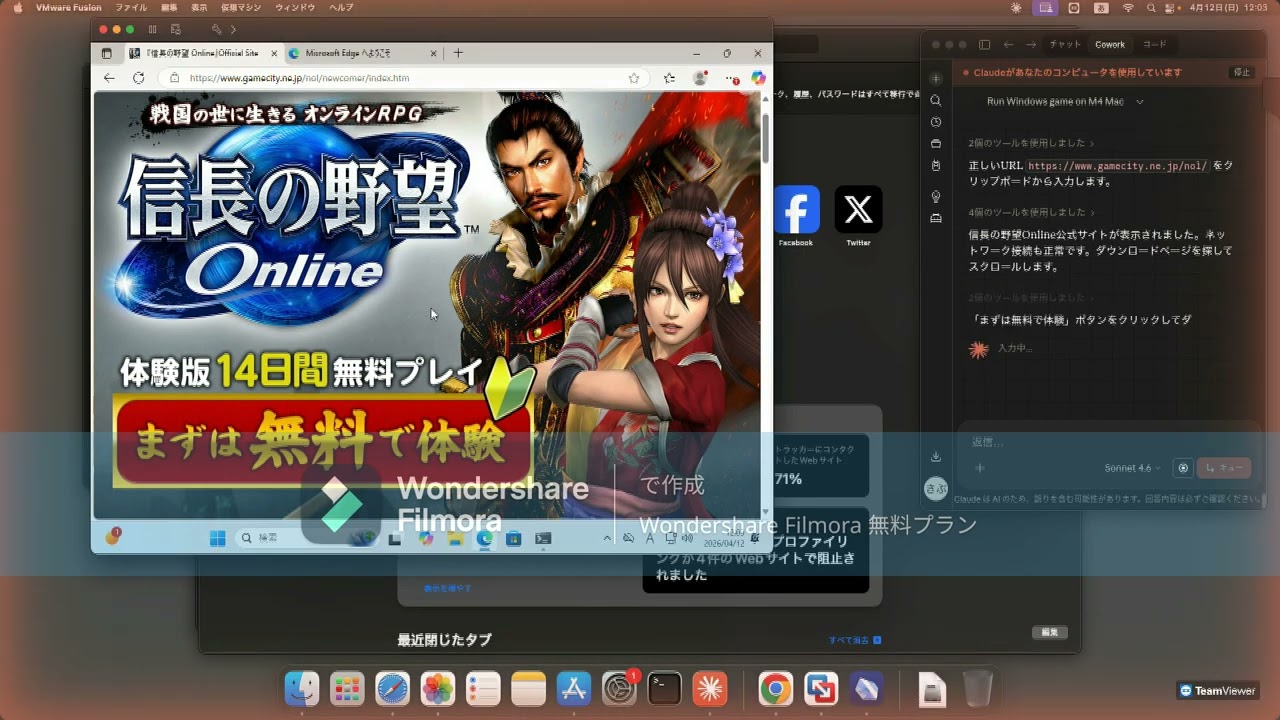Open Safari from the Dock
Image resolution: width=1280 pixels, height=720 pixels.
pos(392,688)
